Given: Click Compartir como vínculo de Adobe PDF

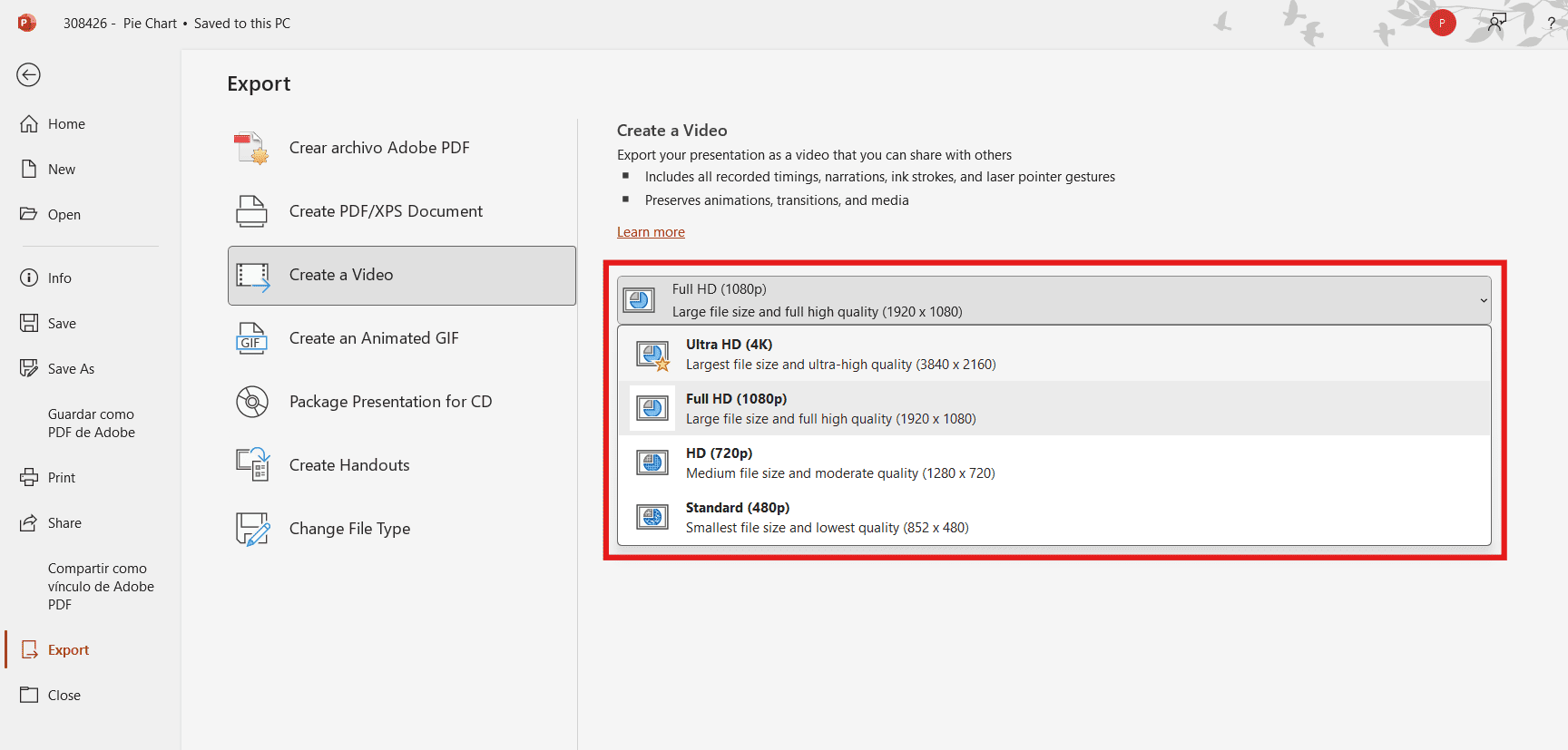Looking at the screenshot, I should (100, 586).
